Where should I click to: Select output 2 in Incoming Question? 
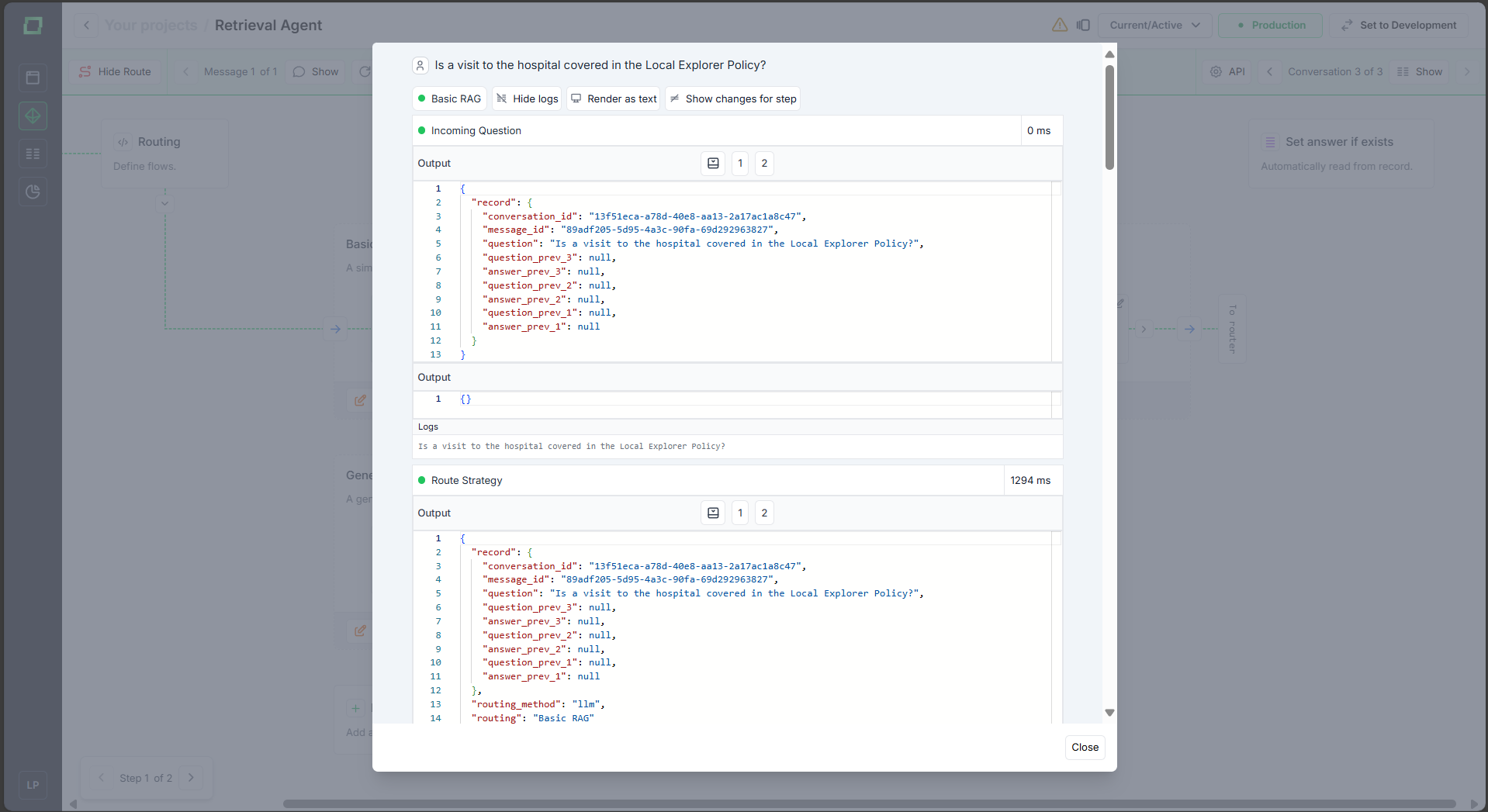tap(764, 163)
